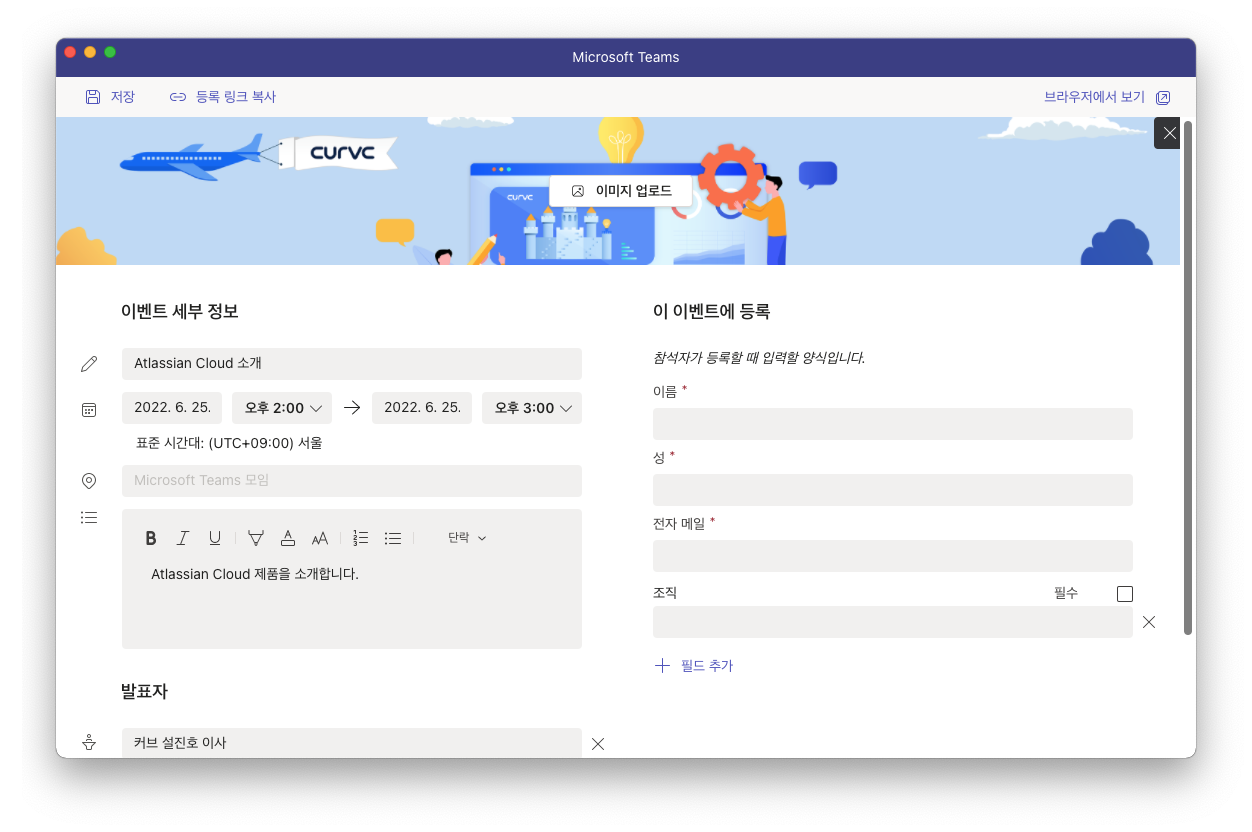Remove the 조직 field with the X
The height and width of the screenshot is (832, 1252).
tap(1149, 622)
